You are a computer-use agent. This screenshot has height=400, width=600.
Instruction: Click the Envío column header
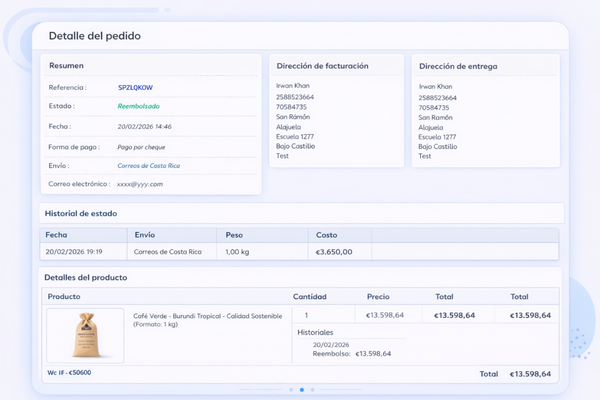[x=145, y=235]
